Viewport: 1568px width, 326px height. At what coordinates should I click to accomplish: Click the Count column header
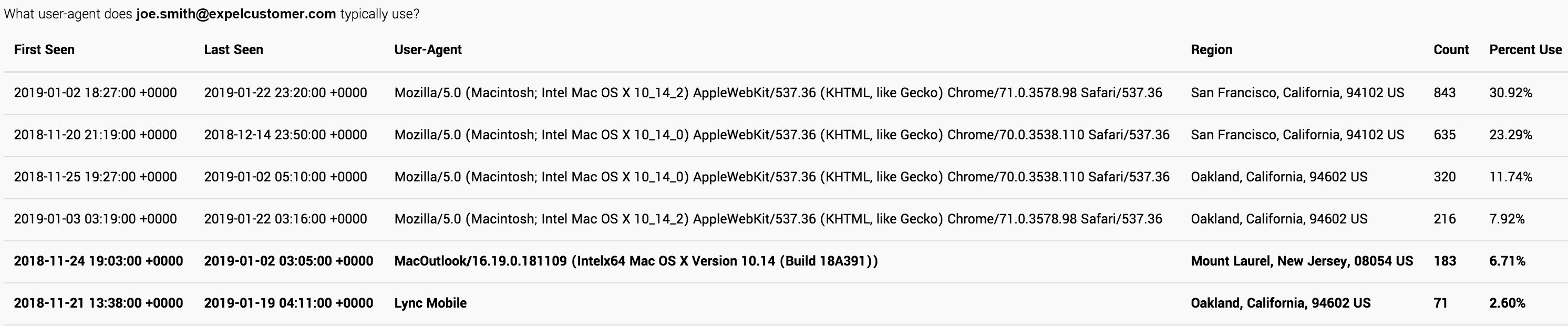tap(1451, 50)
